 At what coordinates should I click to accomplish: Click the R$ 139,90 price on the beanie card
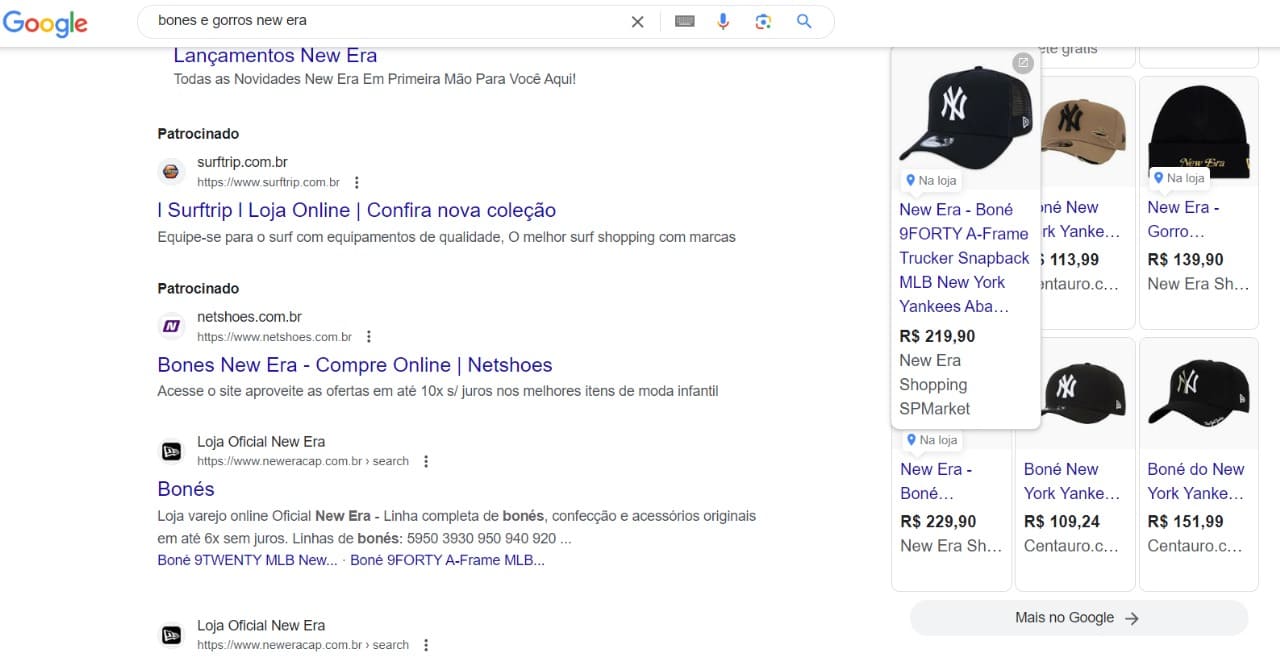(x=1185, y=259)
